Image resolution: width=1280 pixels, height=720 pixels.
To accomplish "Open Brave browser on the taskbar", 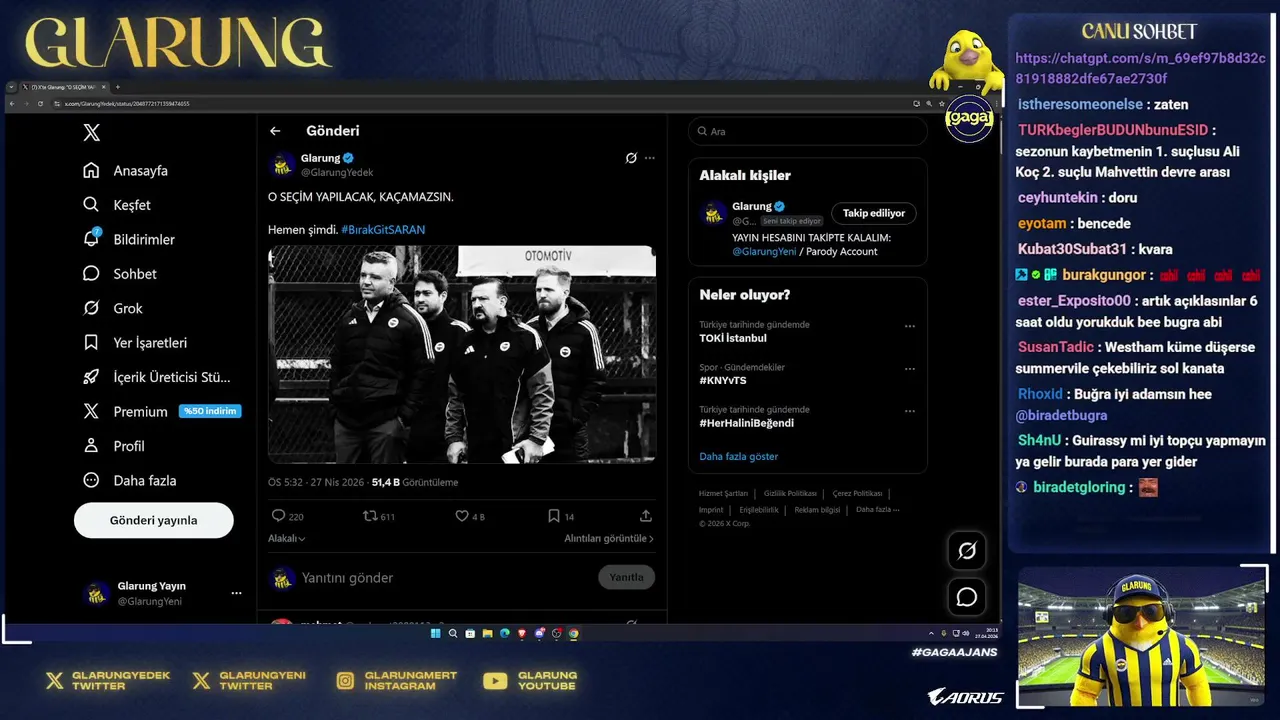I will pyautogui.click(x=522, y=633).
